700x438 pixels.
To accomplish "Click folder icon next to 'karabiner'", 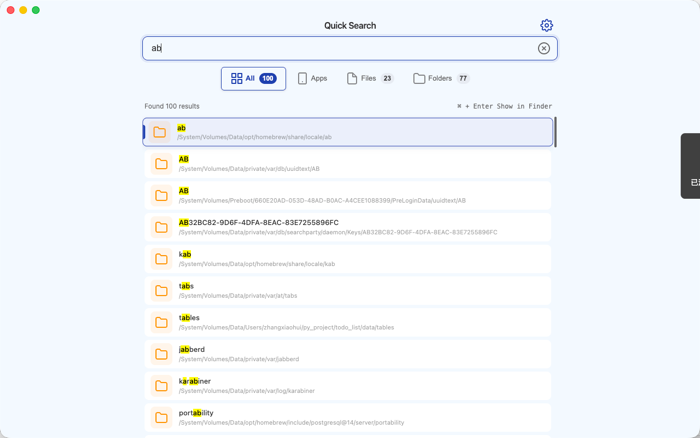I will (x=161, y=386).
